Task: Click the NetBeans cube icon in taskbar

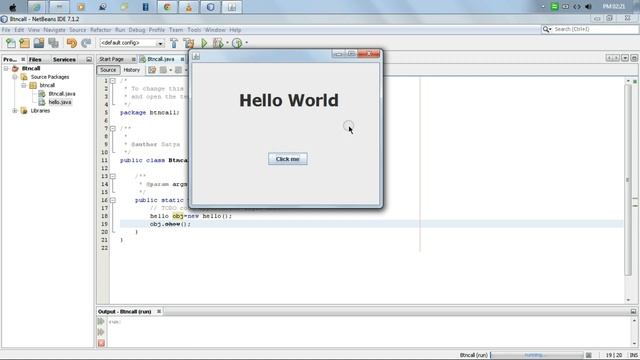Action: point(211,7)
